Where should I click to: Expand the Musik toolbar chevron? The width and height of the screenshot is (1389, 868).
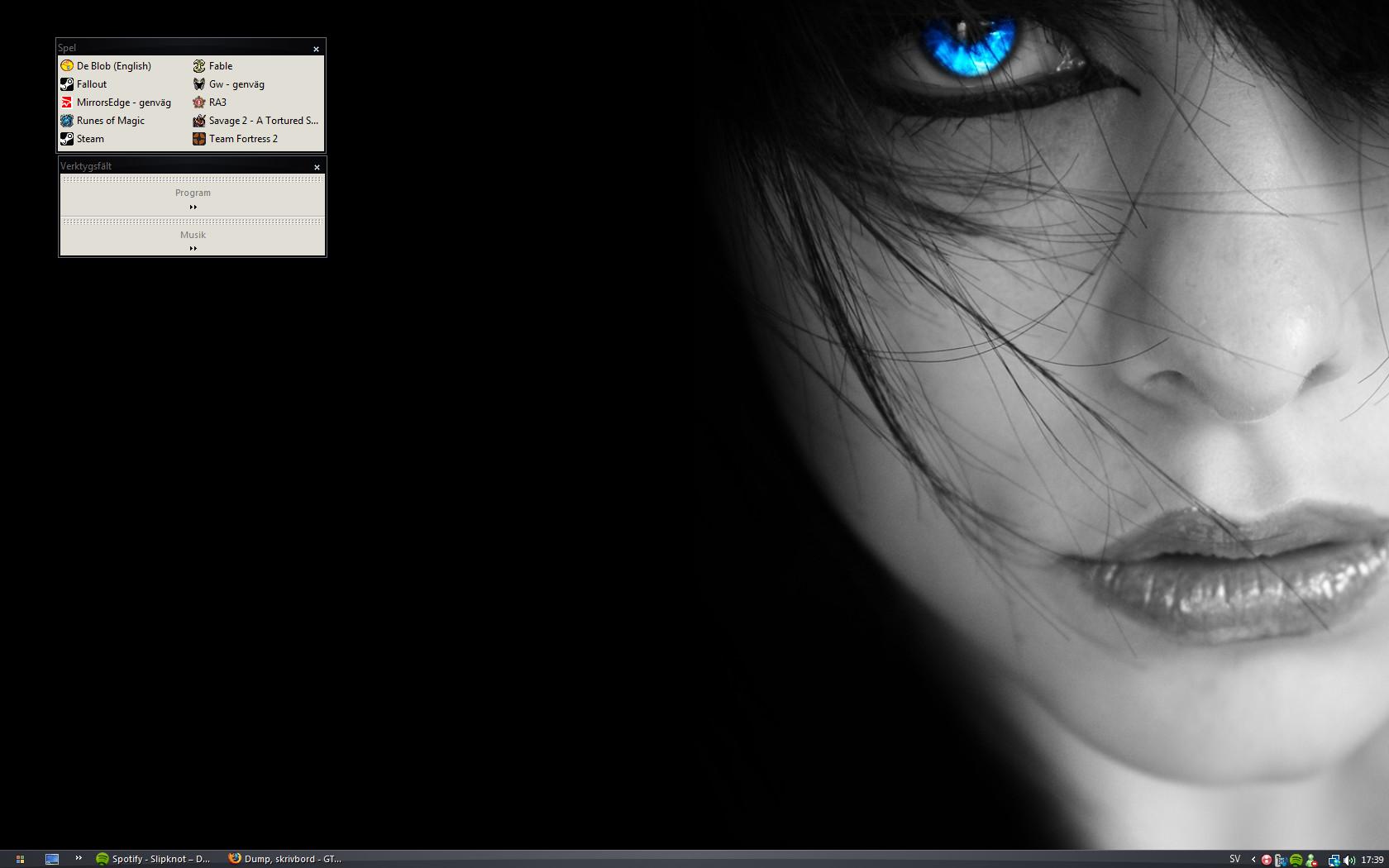pos(193,248)
